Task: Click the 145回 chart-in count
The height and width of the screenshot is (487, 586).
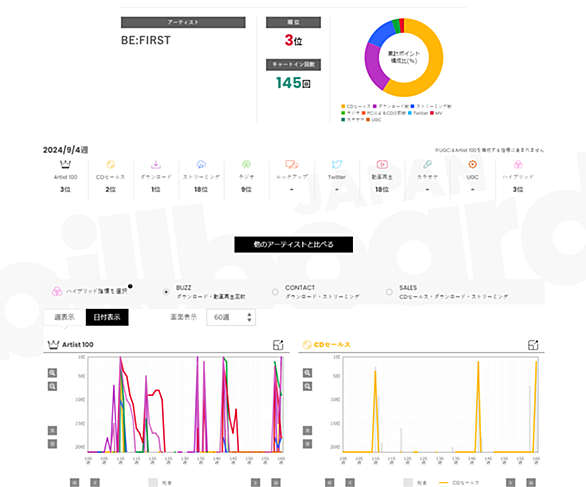Action: point(293,83)
